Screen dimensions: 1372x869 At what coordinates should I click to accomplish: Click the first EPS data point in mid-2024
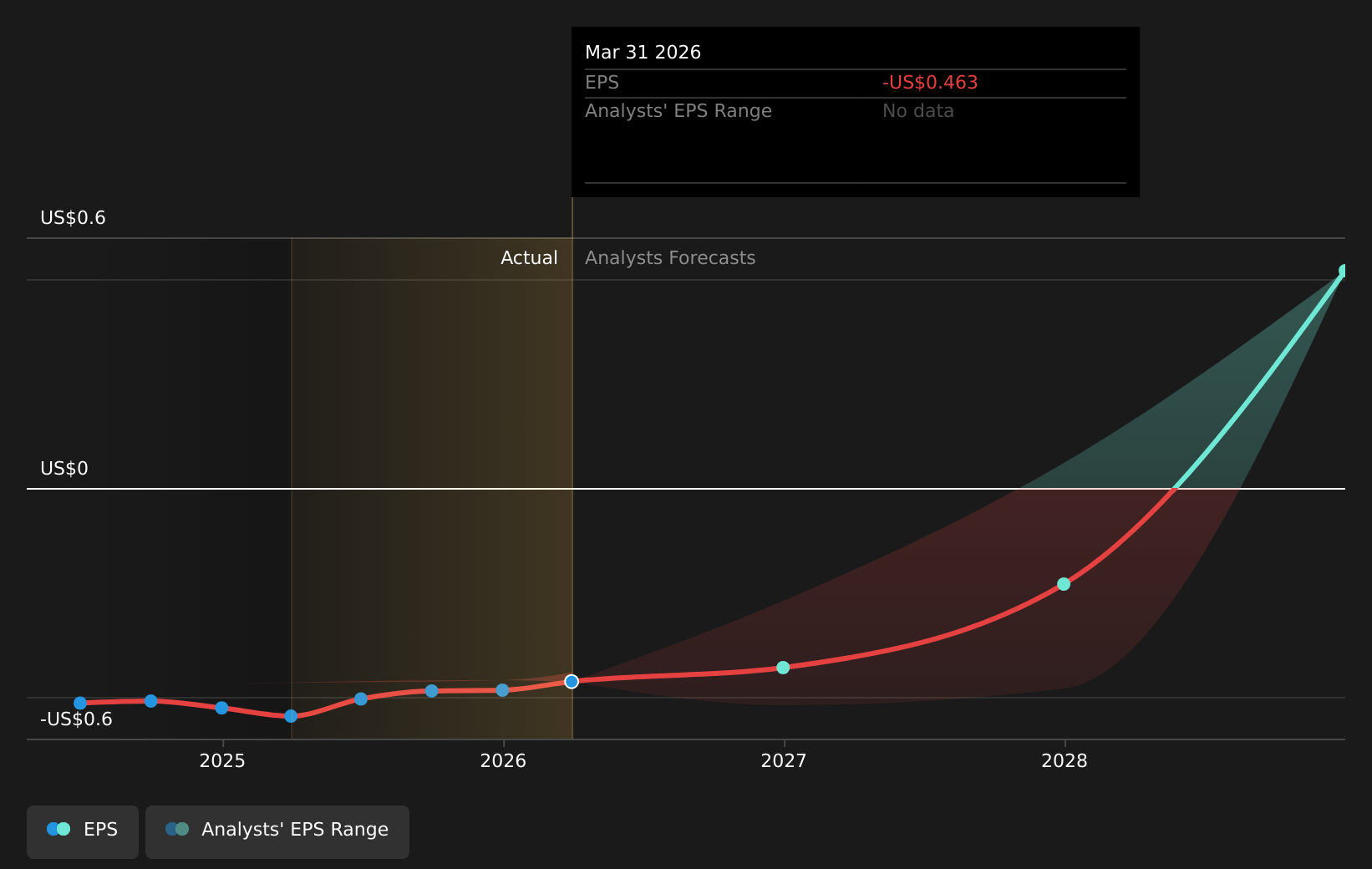(x=80, y=704)
